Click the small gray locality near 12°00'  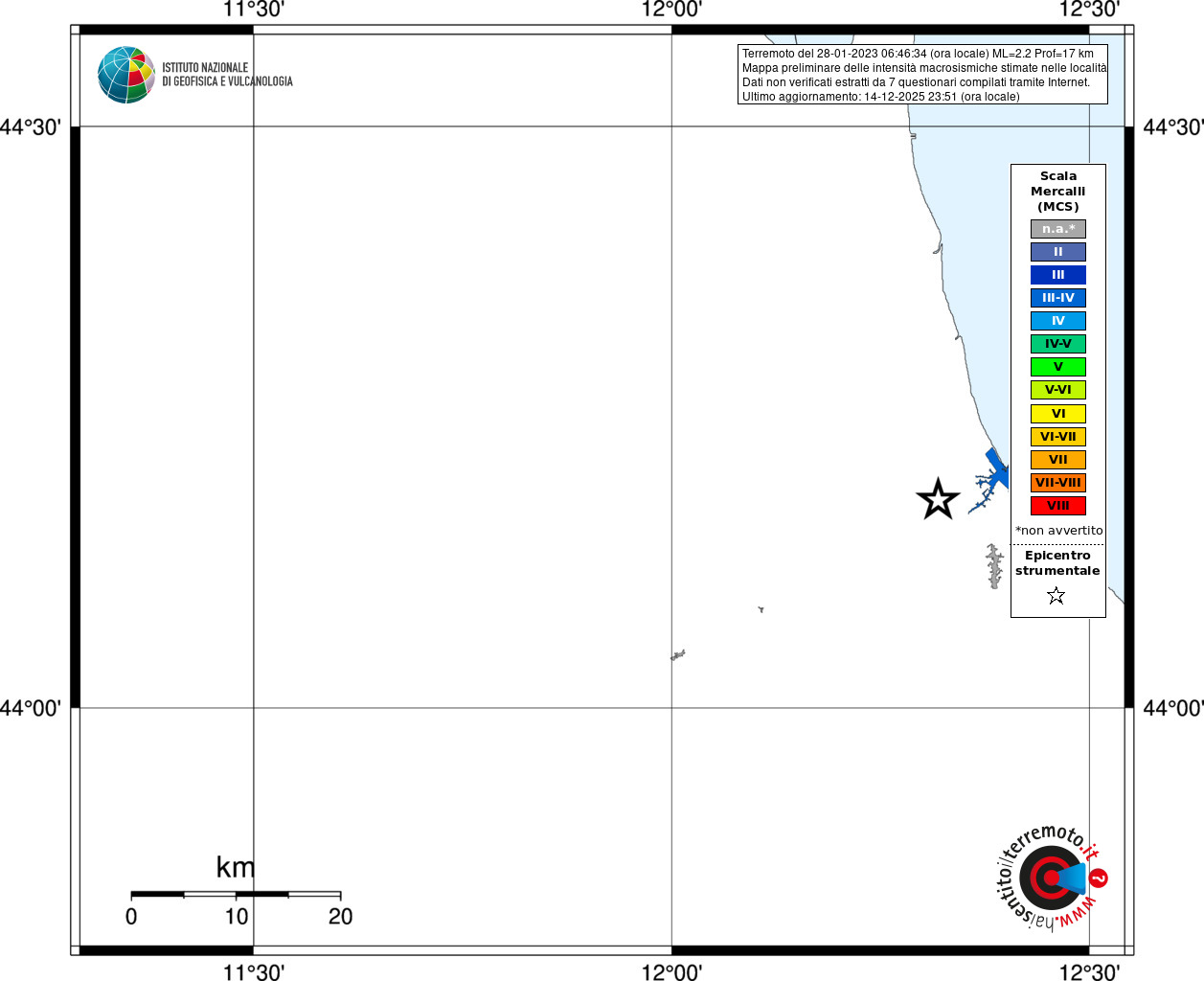(x=678, y=655)
